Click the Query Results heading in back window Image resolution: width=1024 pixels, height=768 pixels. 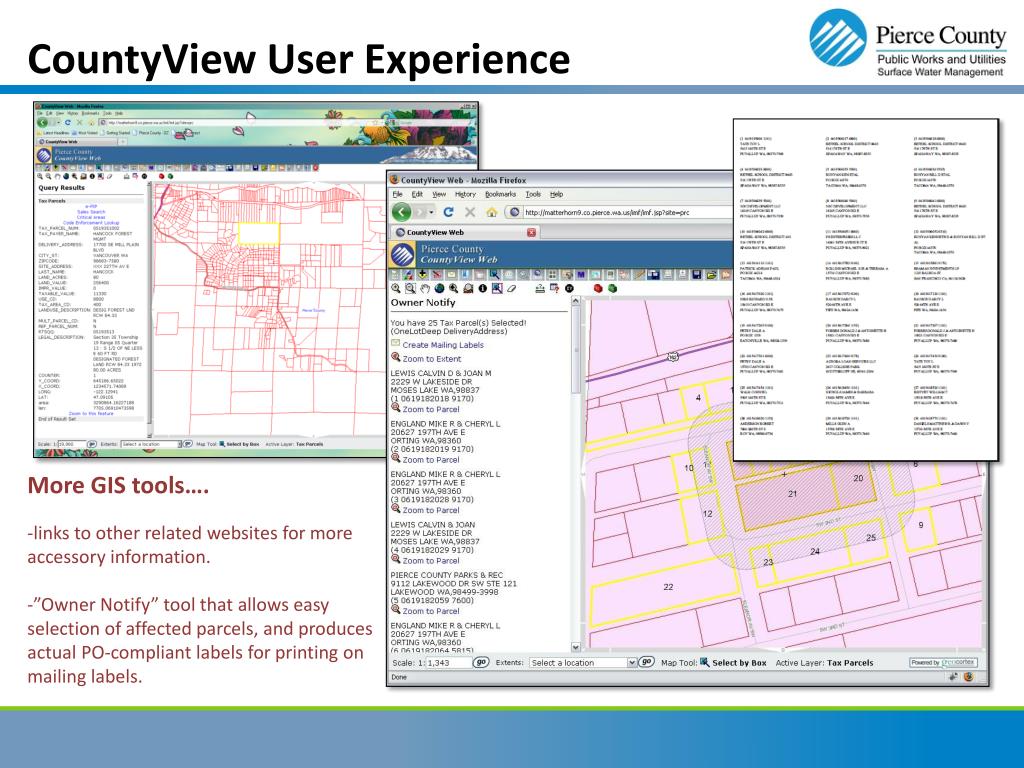[61, 187]
